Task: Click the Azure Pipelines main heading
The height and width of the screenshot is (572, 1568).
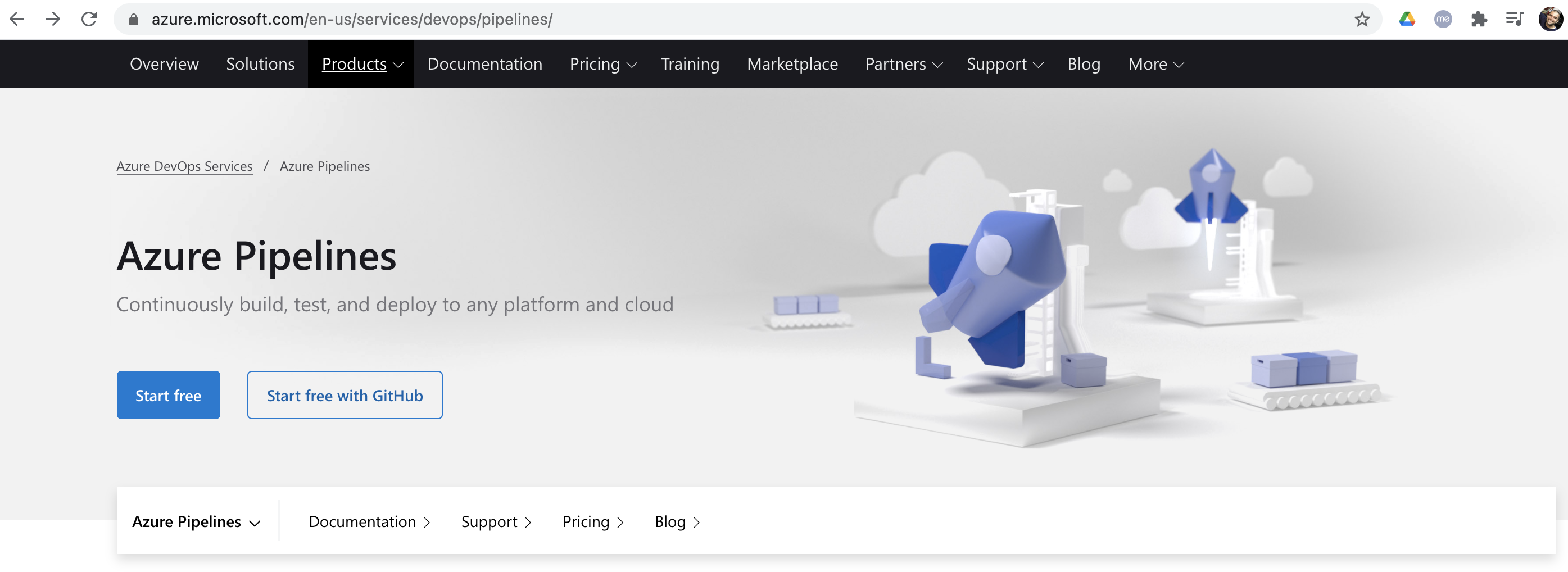Action: tap(256, 256)
